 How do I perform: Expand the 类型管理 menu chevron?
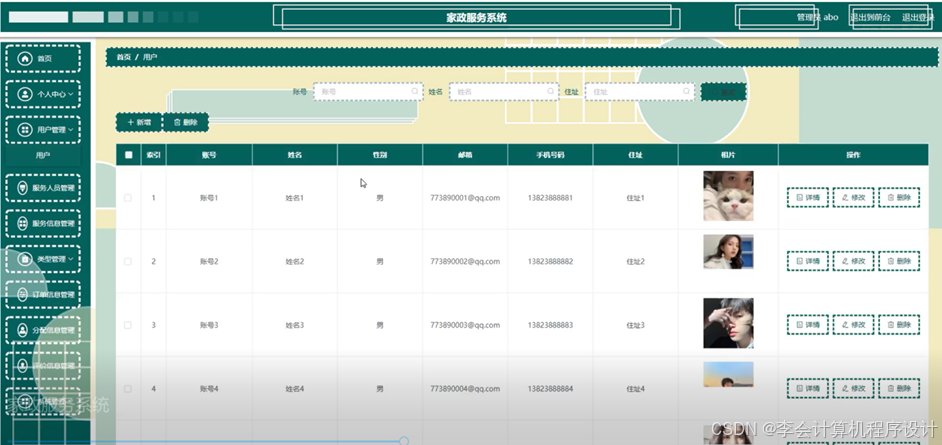coord(70,259)
